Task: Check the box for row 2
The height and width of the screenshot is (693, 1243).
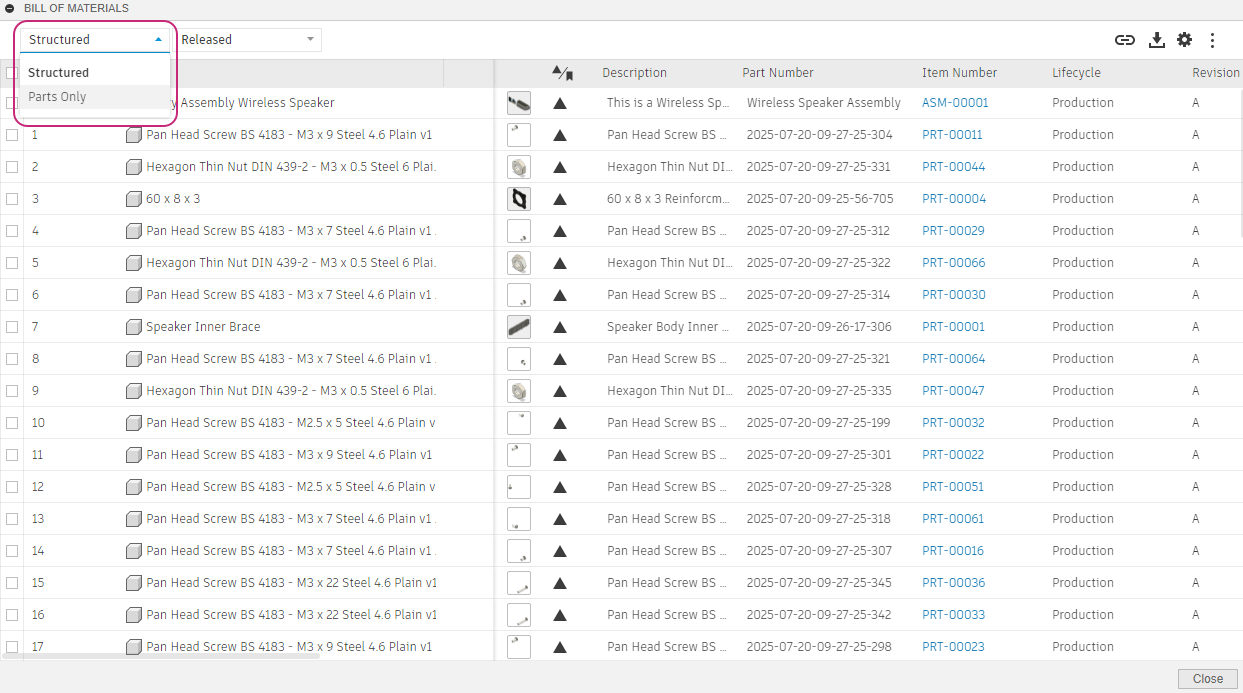Action: point(12,167)
